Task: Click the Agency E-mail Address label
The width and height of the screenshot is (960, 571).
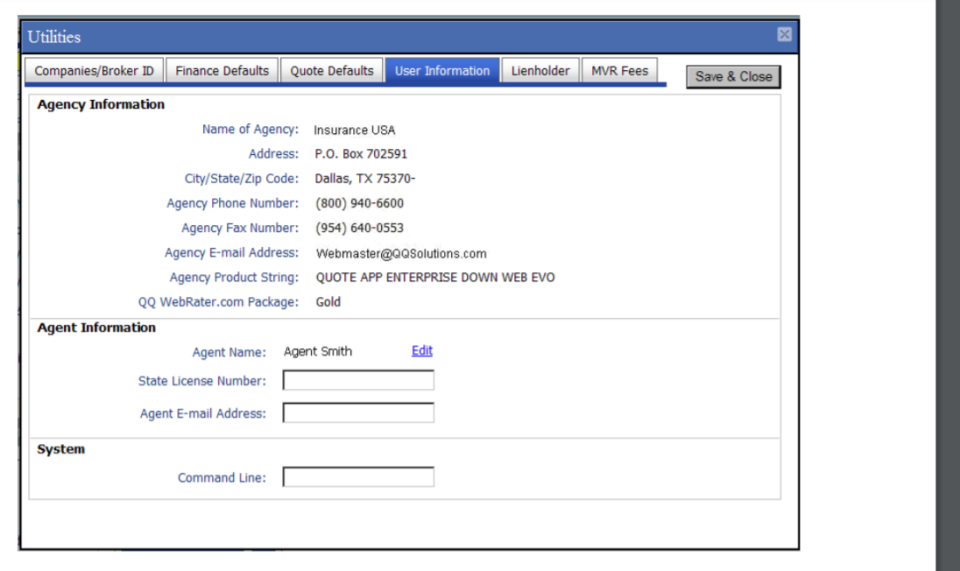Action: 231,253
